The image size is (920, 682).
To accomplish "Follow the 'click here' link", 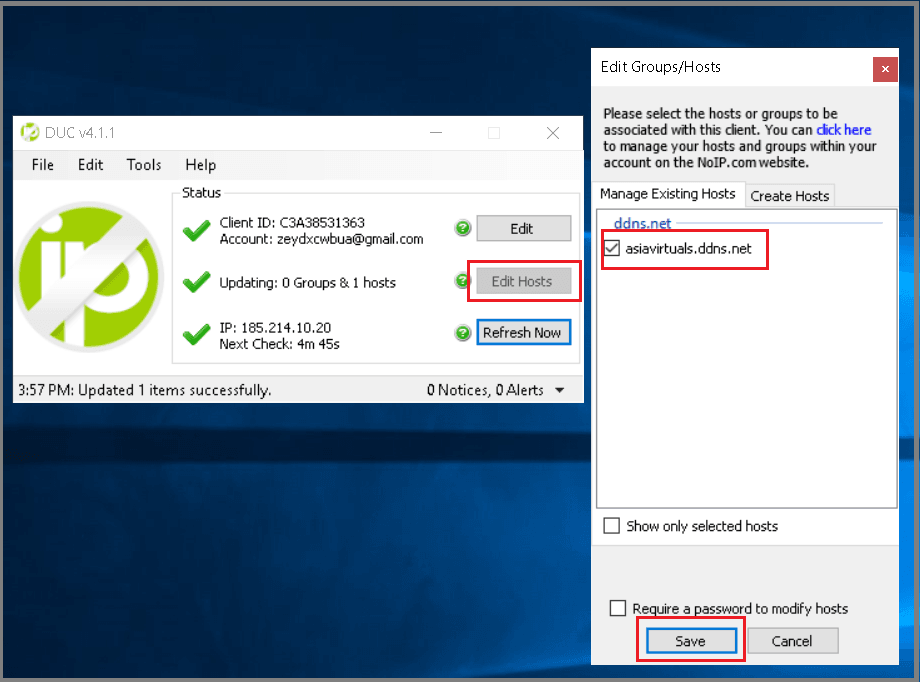I will coord(843,130).
